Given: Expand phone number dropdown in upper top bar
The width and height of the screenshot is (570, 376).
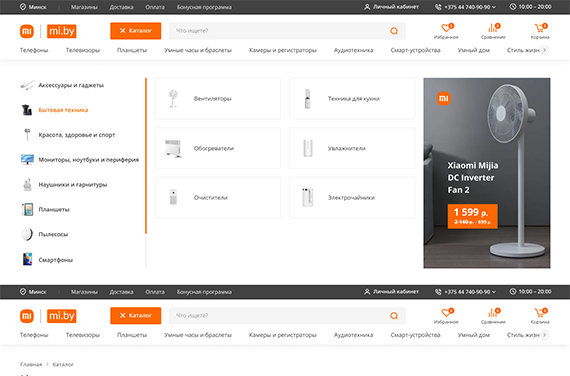Looking at the screenshot, I should 494,7.
